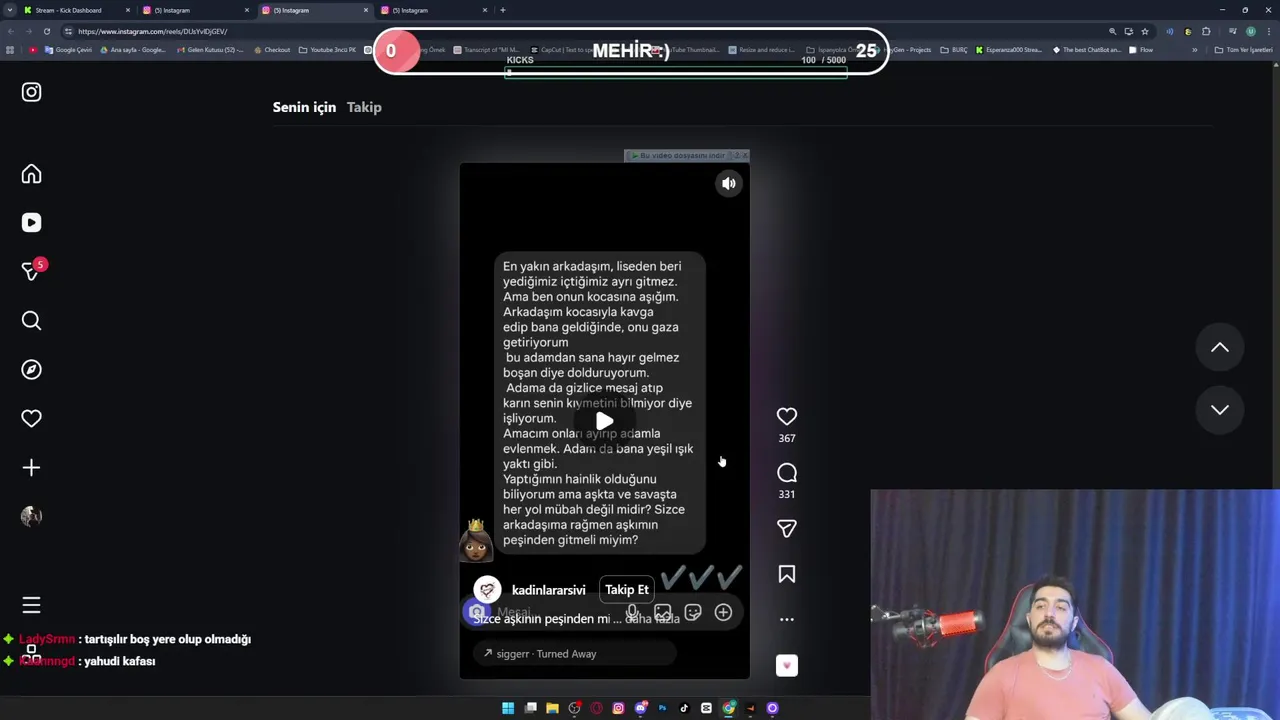Open TikTok from the taskbar
The width and height of the screenshot is (1280, 720).
point(684,708)
